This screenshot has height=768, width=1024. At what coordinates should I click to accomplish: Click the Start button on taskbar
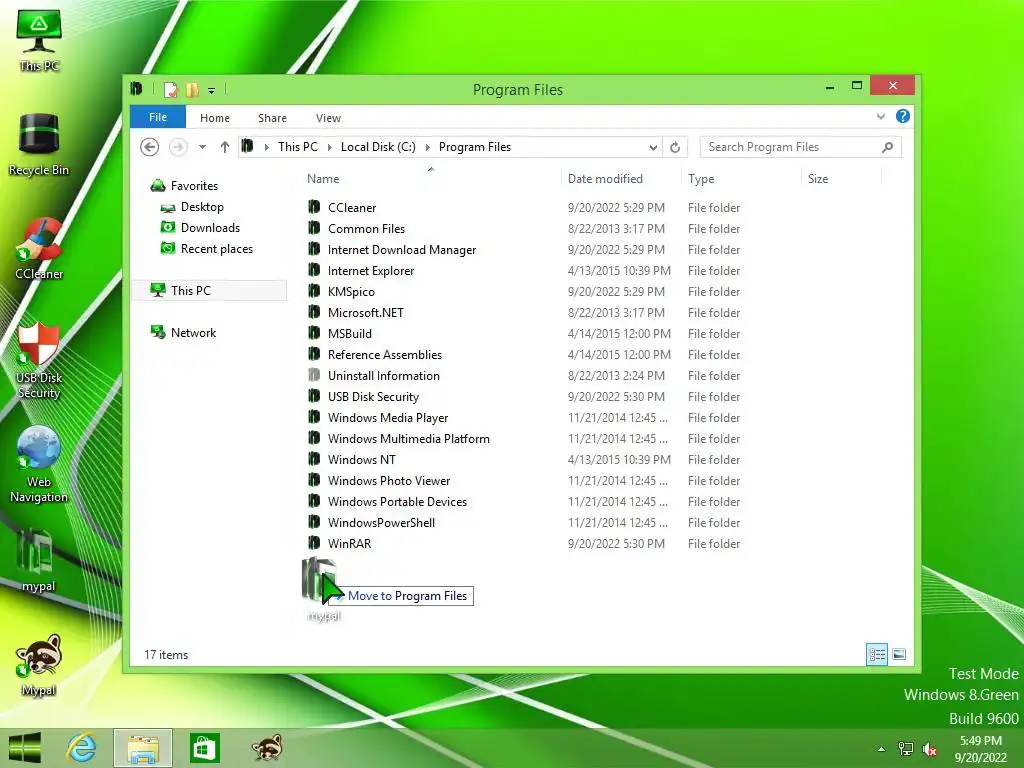(24, 748)
